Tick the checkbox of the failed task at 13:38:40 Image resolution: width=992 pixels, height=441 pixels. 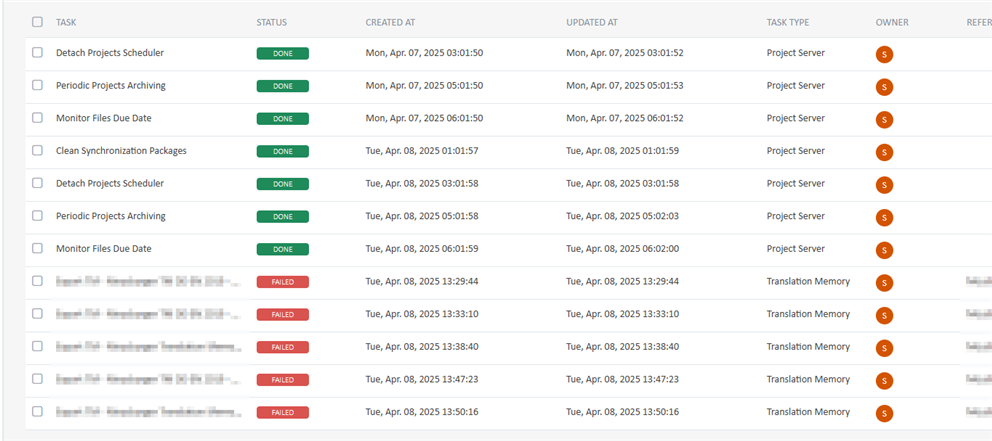[37, 346]
